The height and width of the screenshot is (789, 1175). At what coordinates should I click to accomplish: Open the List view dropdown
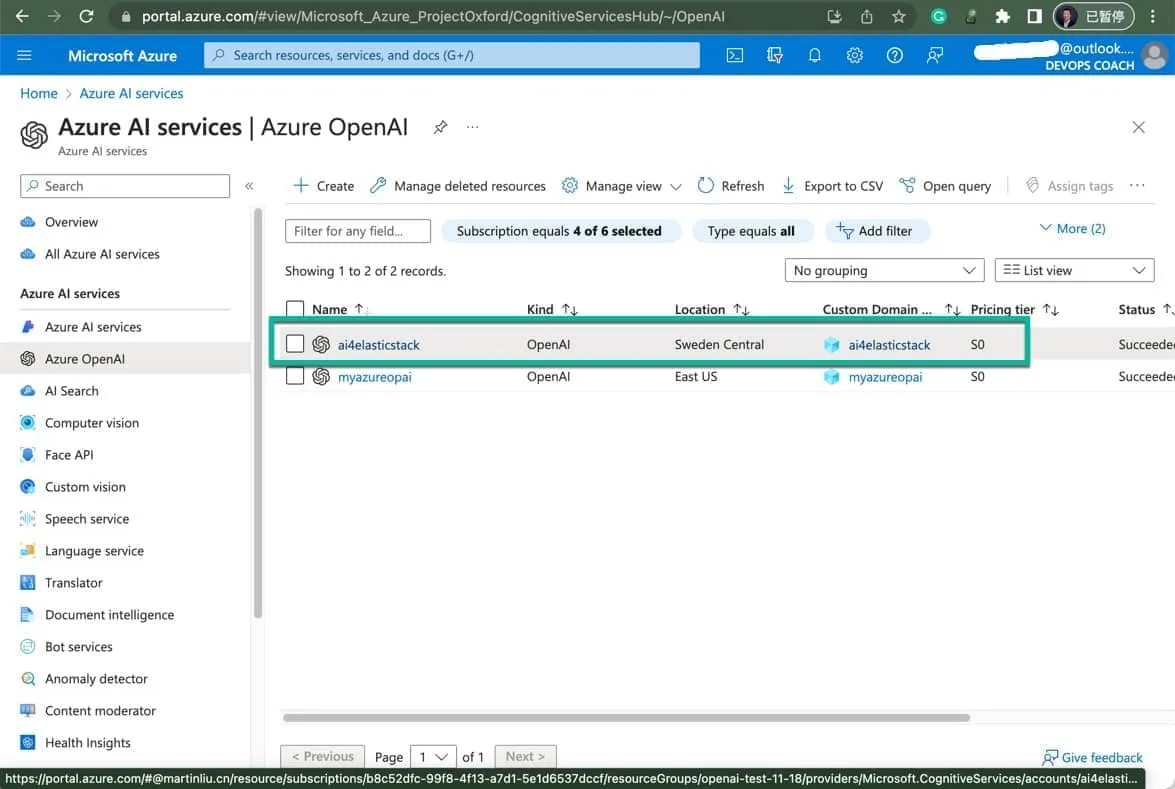point(1074,270)
